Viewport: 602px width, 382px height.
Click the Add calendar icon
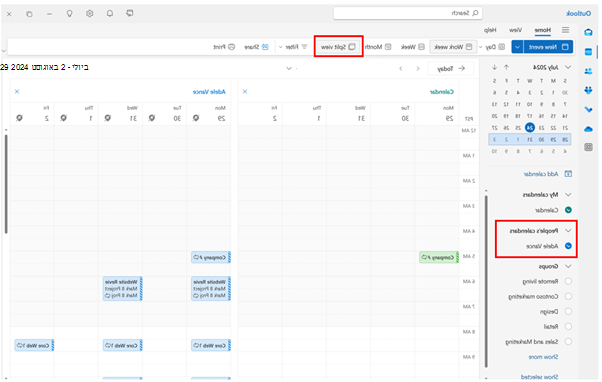(568, 174)
